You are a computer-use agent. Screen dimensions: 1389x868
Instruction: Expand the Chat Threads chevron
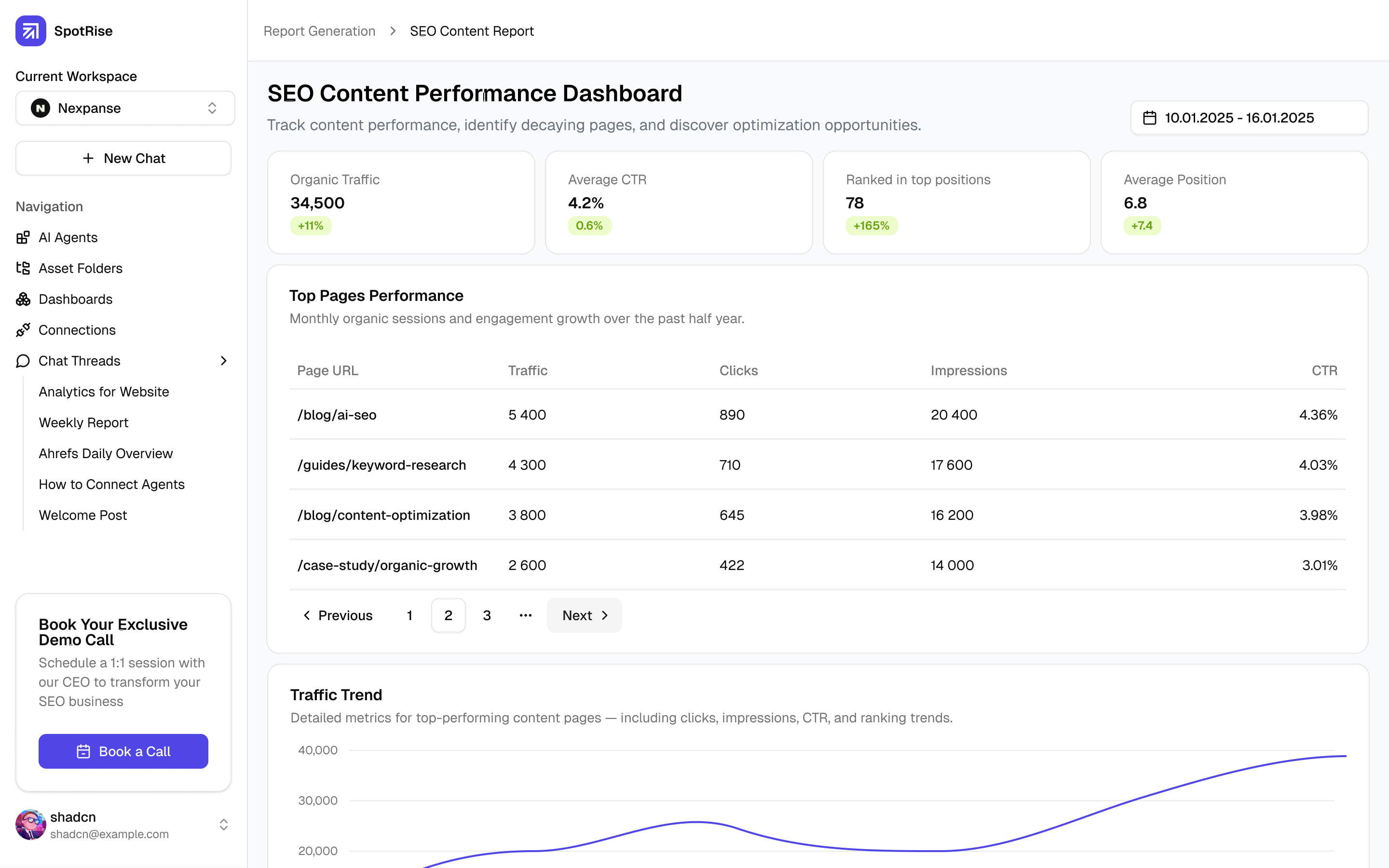224,361
